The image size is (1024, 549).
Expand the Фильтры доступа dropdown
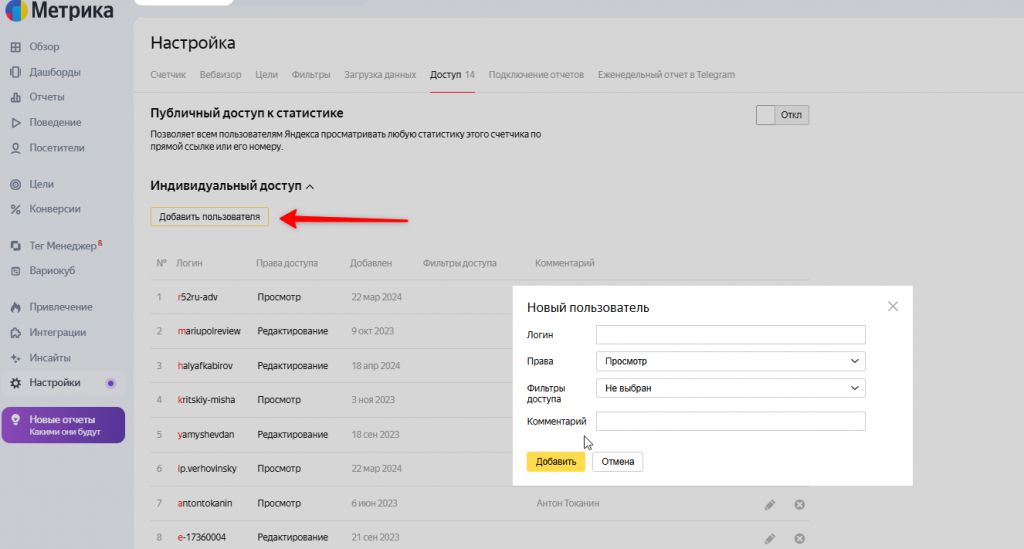730,388
